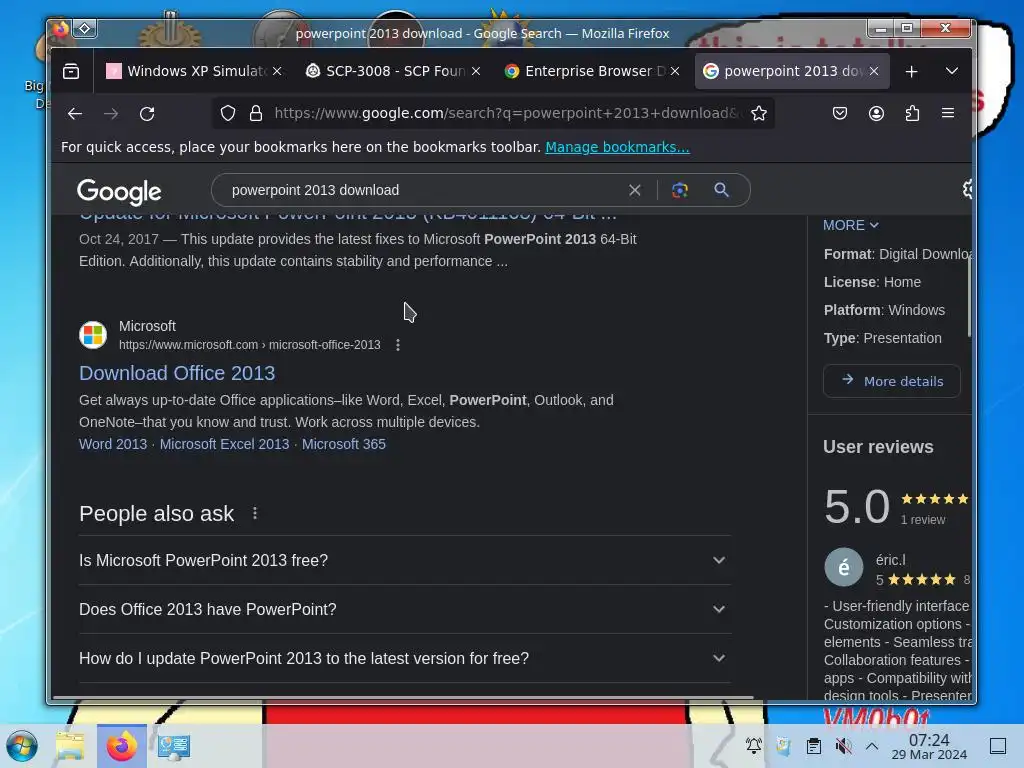Viewport: 1024px width, 768px height.
Task: Show site security padlock info
Action: (256, 114)
